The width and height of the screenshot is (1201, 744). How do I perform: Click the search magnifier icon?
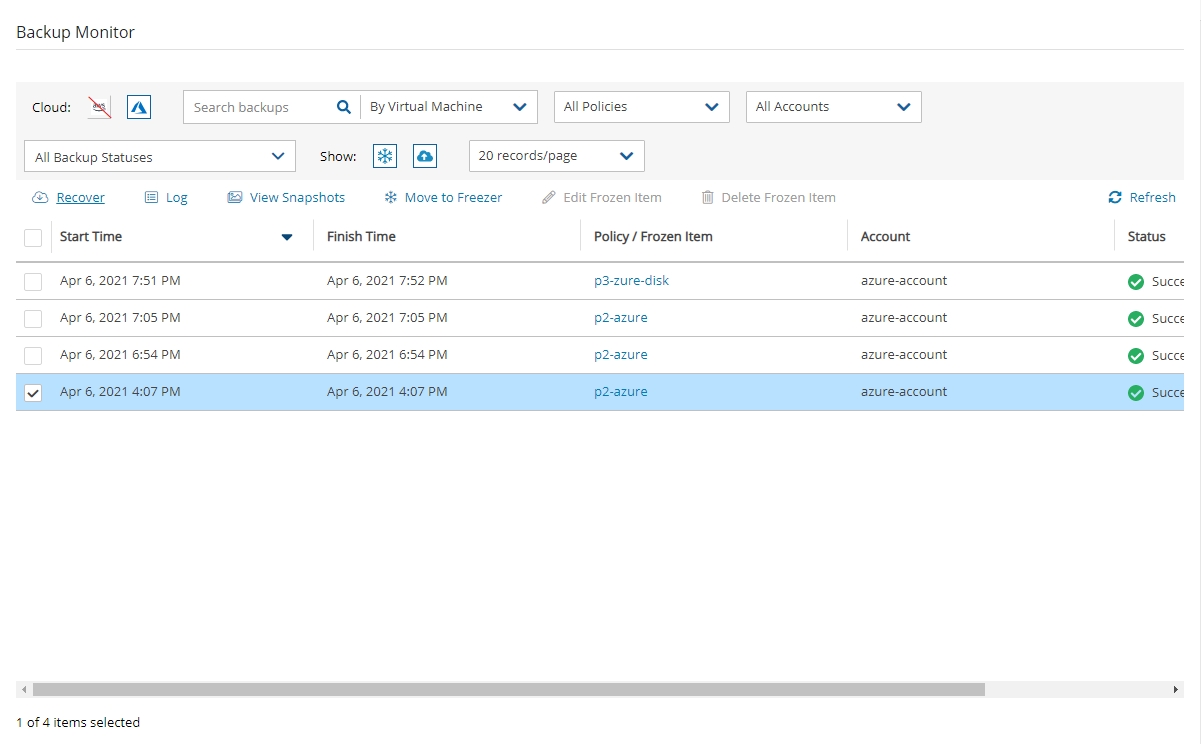(x=343, y=107)
